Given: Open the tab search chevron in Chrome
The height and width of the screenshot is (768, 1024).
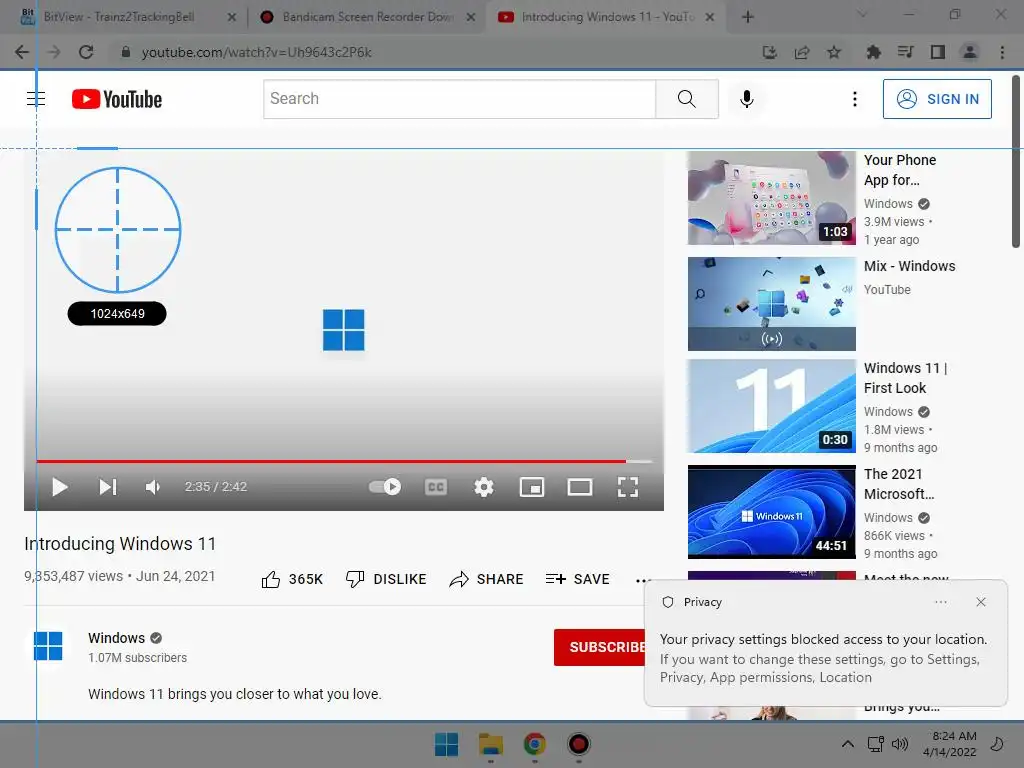Looking at the screenshot, I should (x=862, y=14).
